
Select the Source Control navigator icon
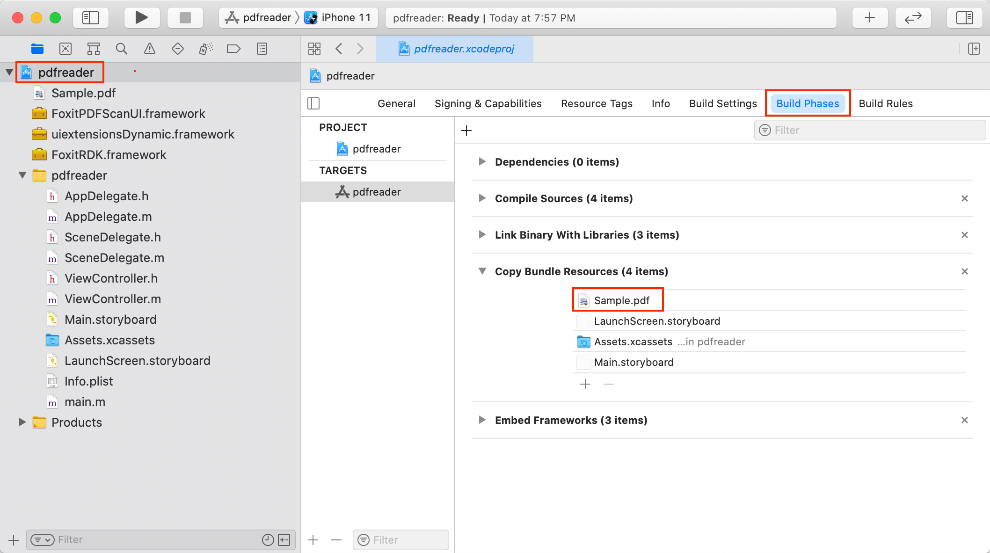click(x=65, y=48)
